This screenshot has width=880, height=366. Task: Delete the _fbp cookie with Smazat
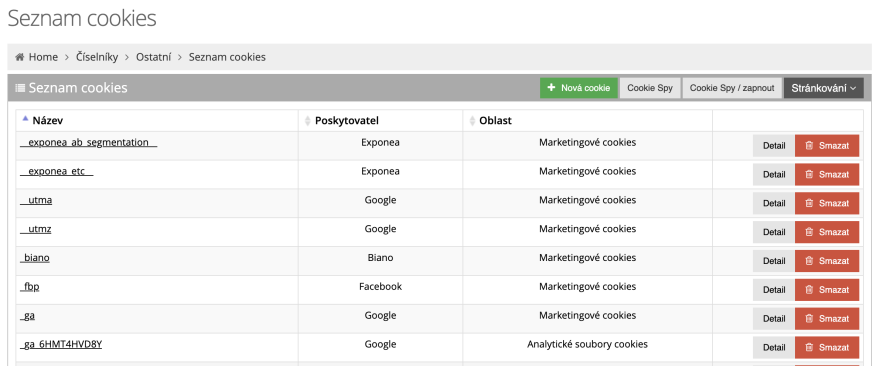(827, 290)
